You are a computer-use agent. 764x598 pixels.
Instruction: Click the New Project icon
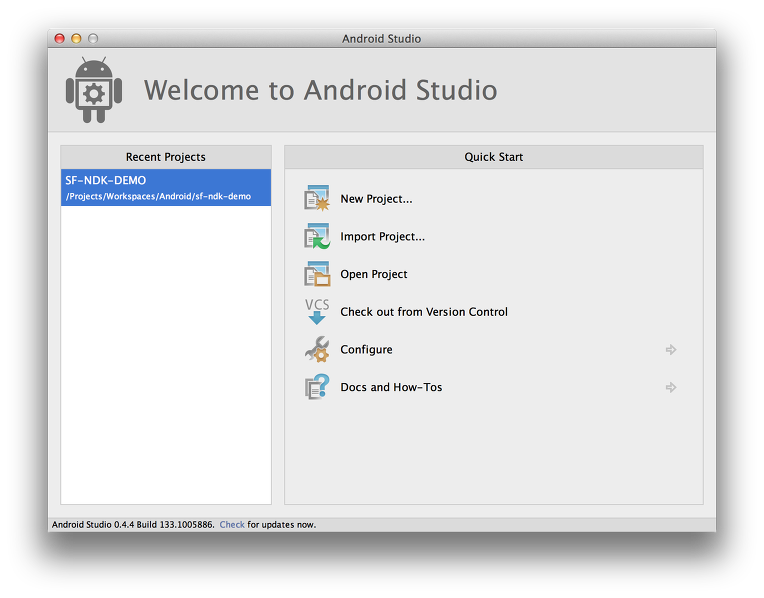[317, 198]
